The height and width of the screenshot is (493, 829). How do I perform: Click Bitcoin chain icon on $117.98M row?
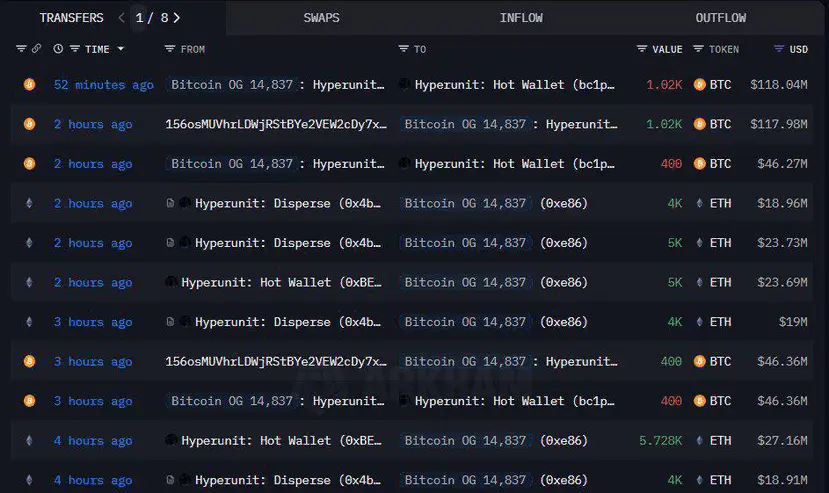tap(30, 124)
